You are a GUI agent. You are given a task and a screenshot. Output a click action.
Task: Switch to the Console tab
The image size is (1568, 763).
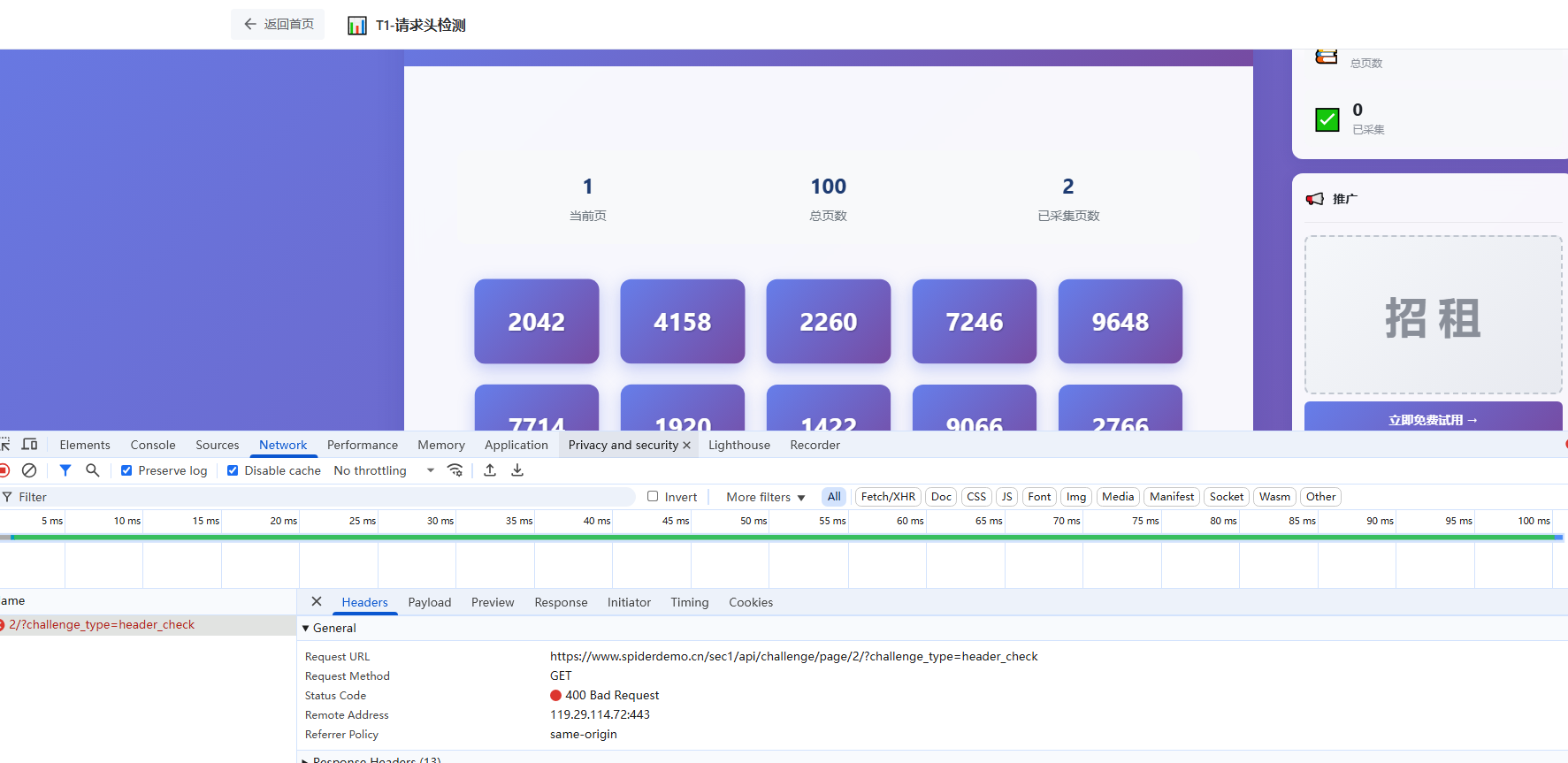153,445
